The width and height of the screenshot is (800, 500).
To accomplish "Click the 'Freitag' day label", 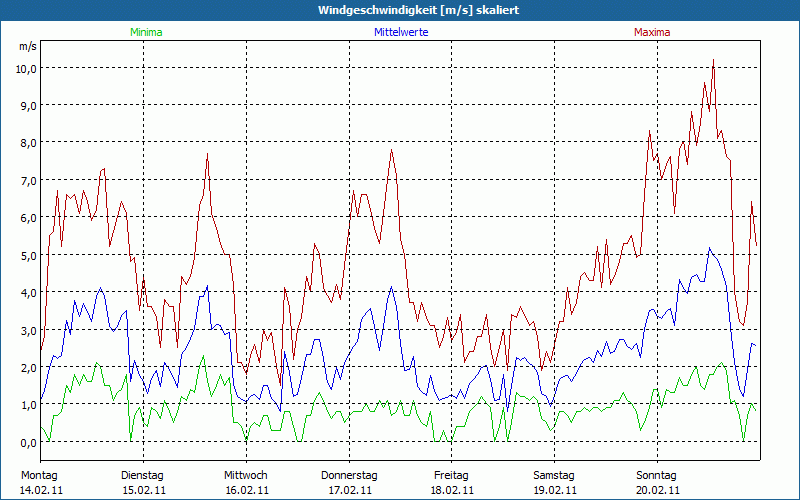I will point(452,476).
